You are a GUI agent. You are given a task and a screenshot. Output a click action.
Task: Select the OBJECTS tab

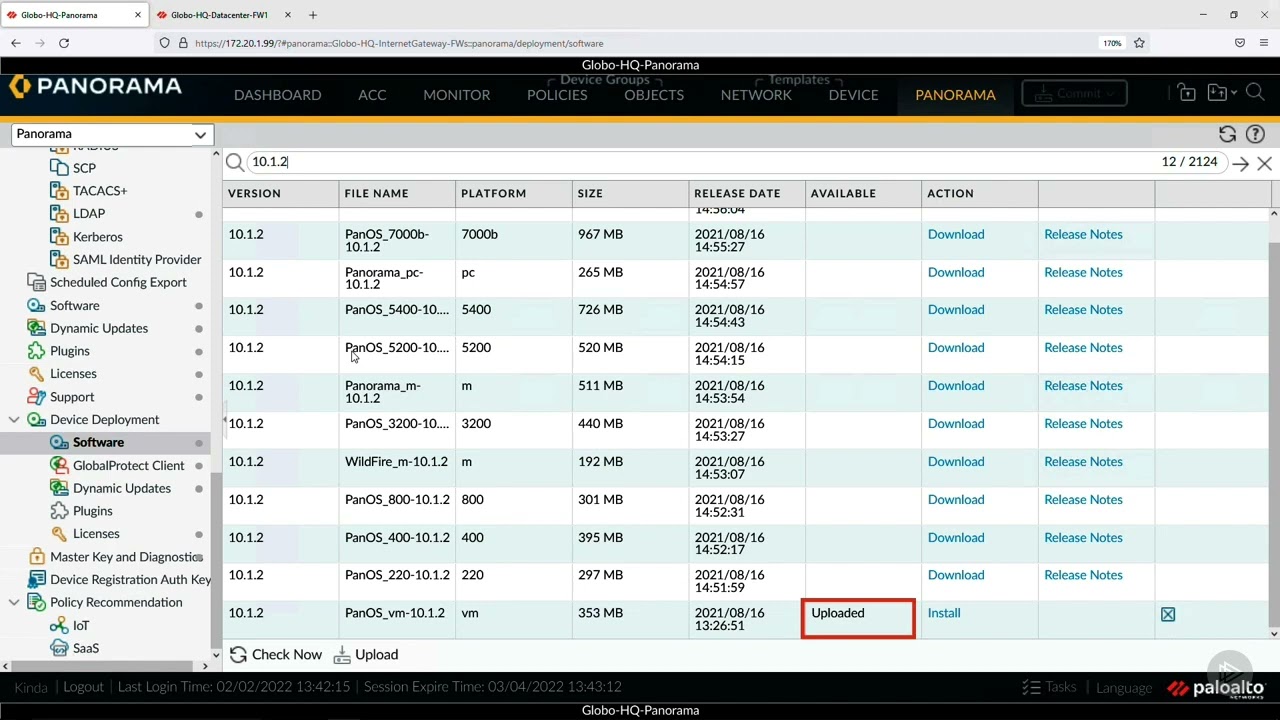pyautogui.click(x=654, y=95)
